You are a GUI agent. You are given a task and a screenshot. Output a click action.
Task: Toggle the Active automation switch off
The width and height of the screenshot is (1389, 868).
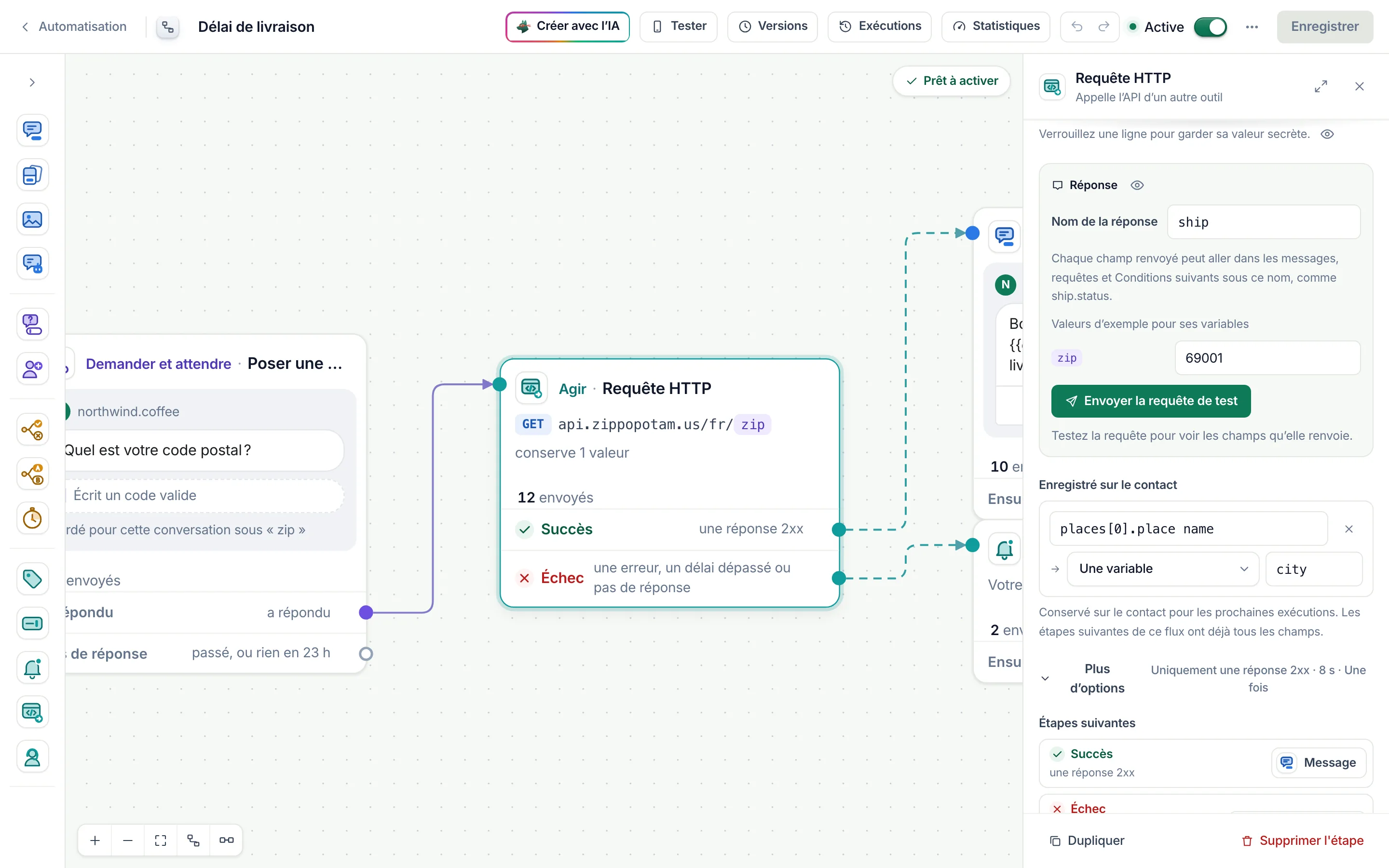(1210, 27)
